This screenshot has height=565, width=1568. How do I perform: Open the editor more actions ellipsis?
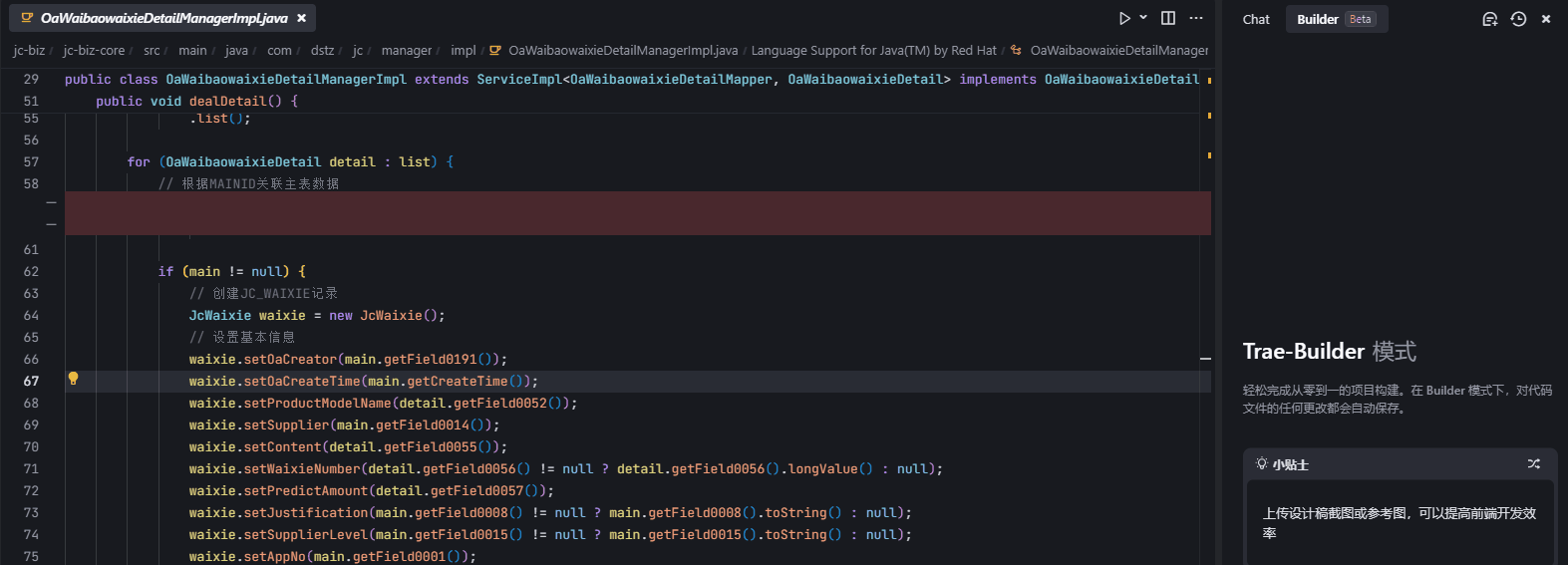coord(1196,18)
